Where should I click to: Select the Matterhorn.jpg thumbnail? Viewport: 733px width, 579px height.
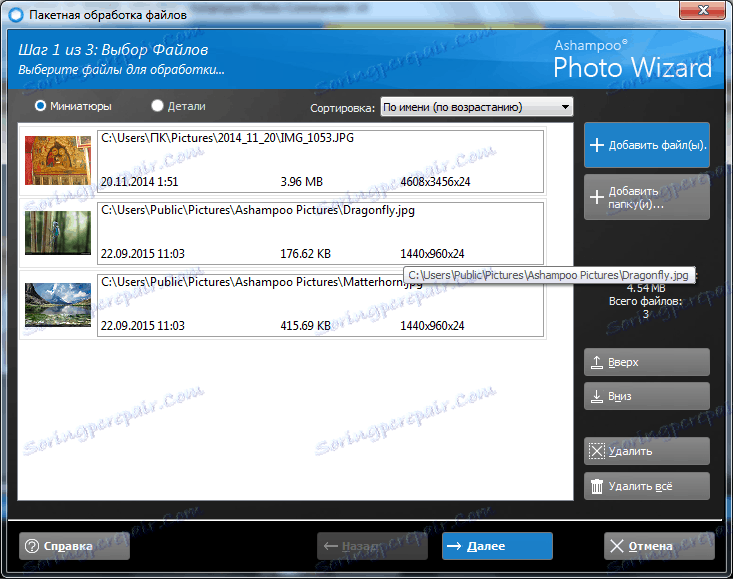(x=58, y=305)
